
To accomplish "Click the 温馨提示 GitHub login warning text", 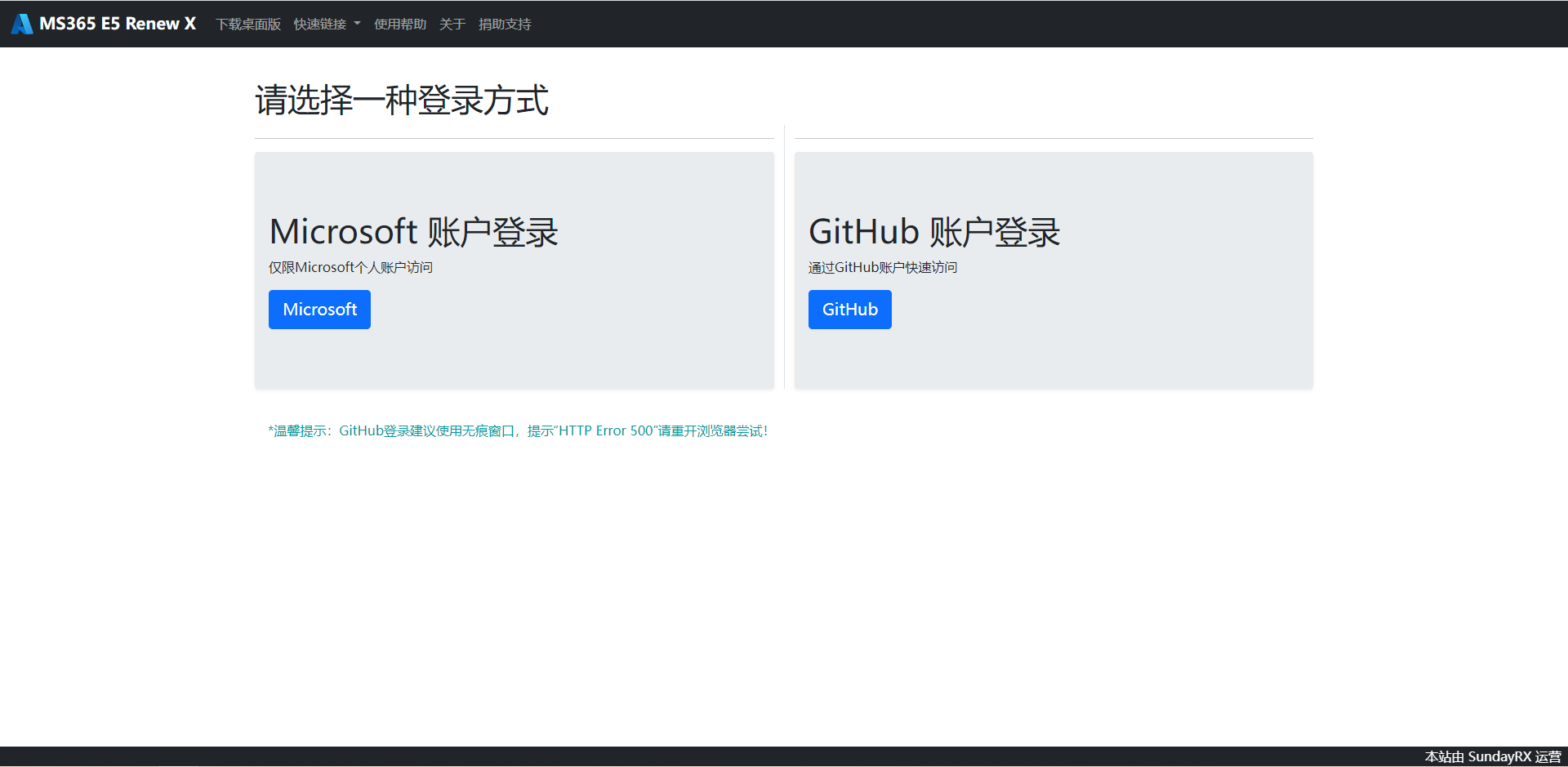I will point(519,430).
